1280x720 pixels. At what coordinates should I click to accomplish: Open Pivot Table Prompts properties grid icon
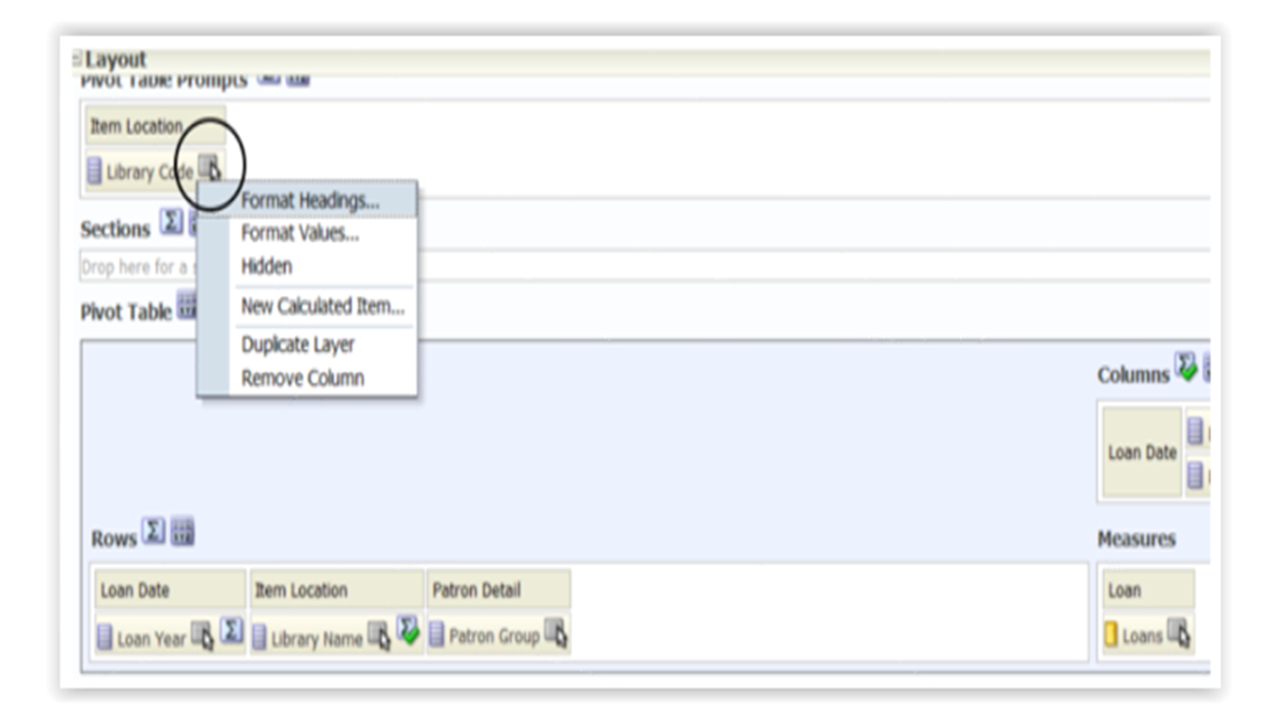(298, 78)
